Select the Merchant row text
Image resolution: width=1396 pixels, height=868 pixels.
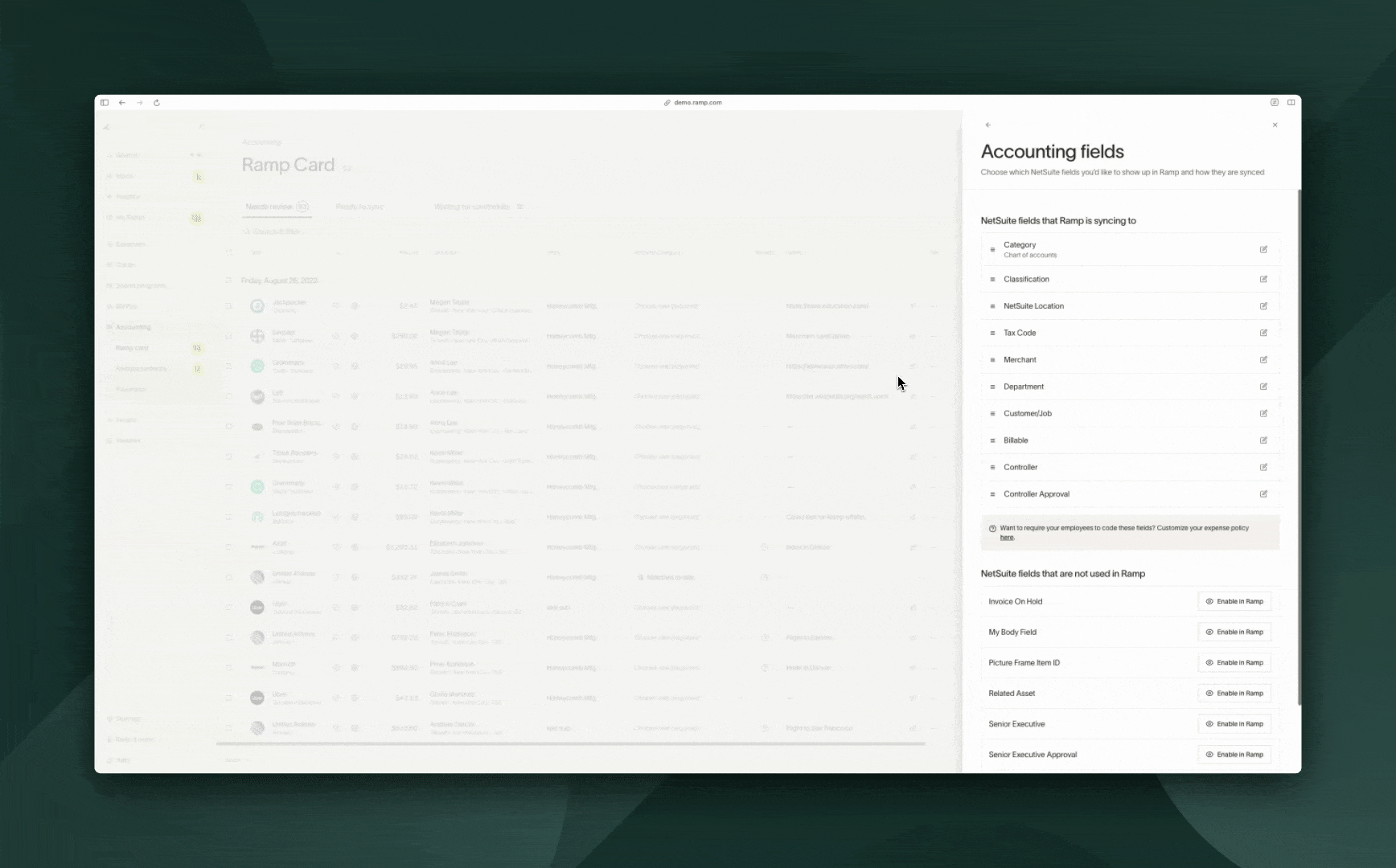1020,360
